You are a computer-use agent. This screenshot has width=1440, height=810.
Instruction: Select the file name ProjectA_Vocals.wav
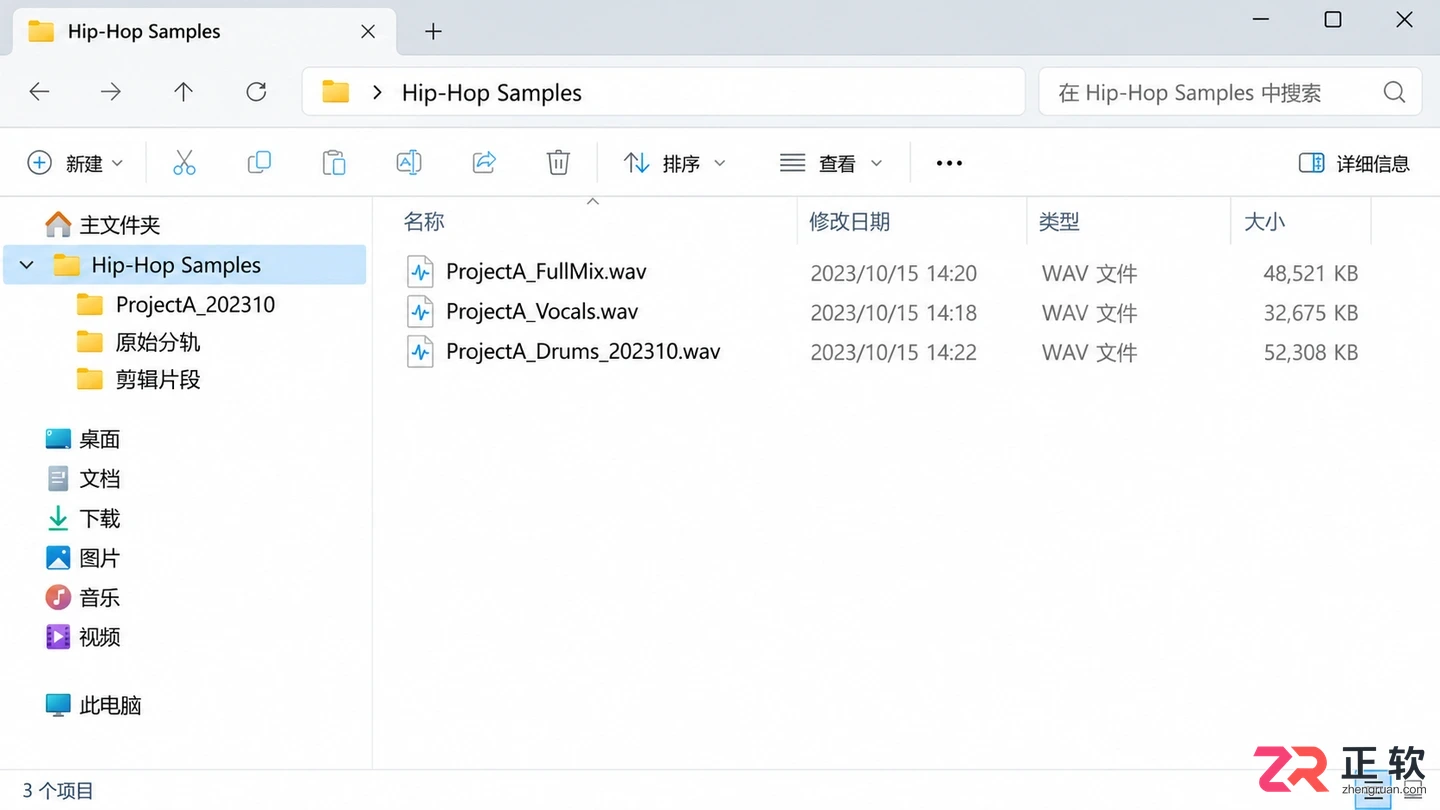click(x=542, y=312)
